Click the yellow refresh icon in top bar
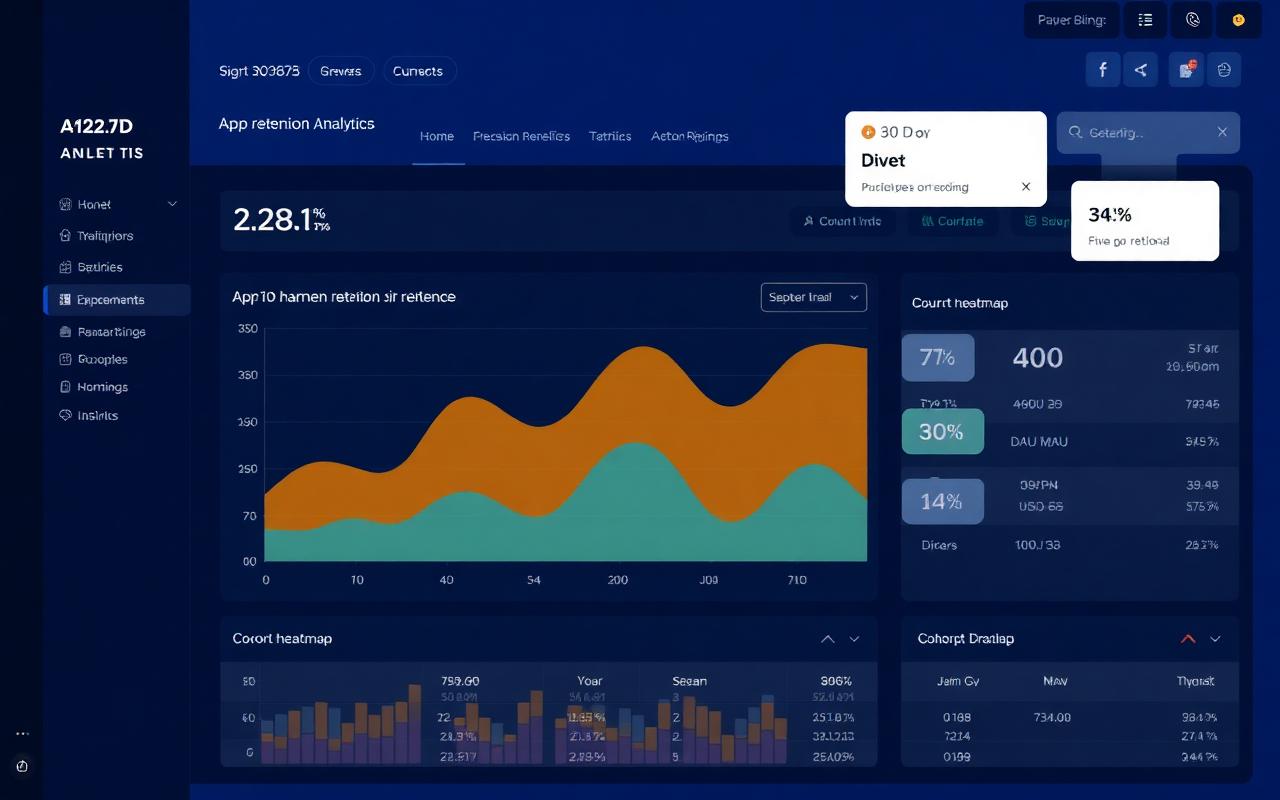This screenshot has width=1280, height=800. click(1238, 19)
